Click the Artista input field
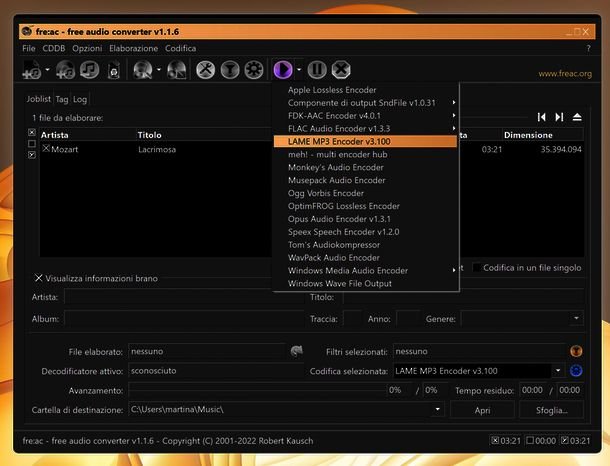Screen dimensions: 610x466 (184, 297)
